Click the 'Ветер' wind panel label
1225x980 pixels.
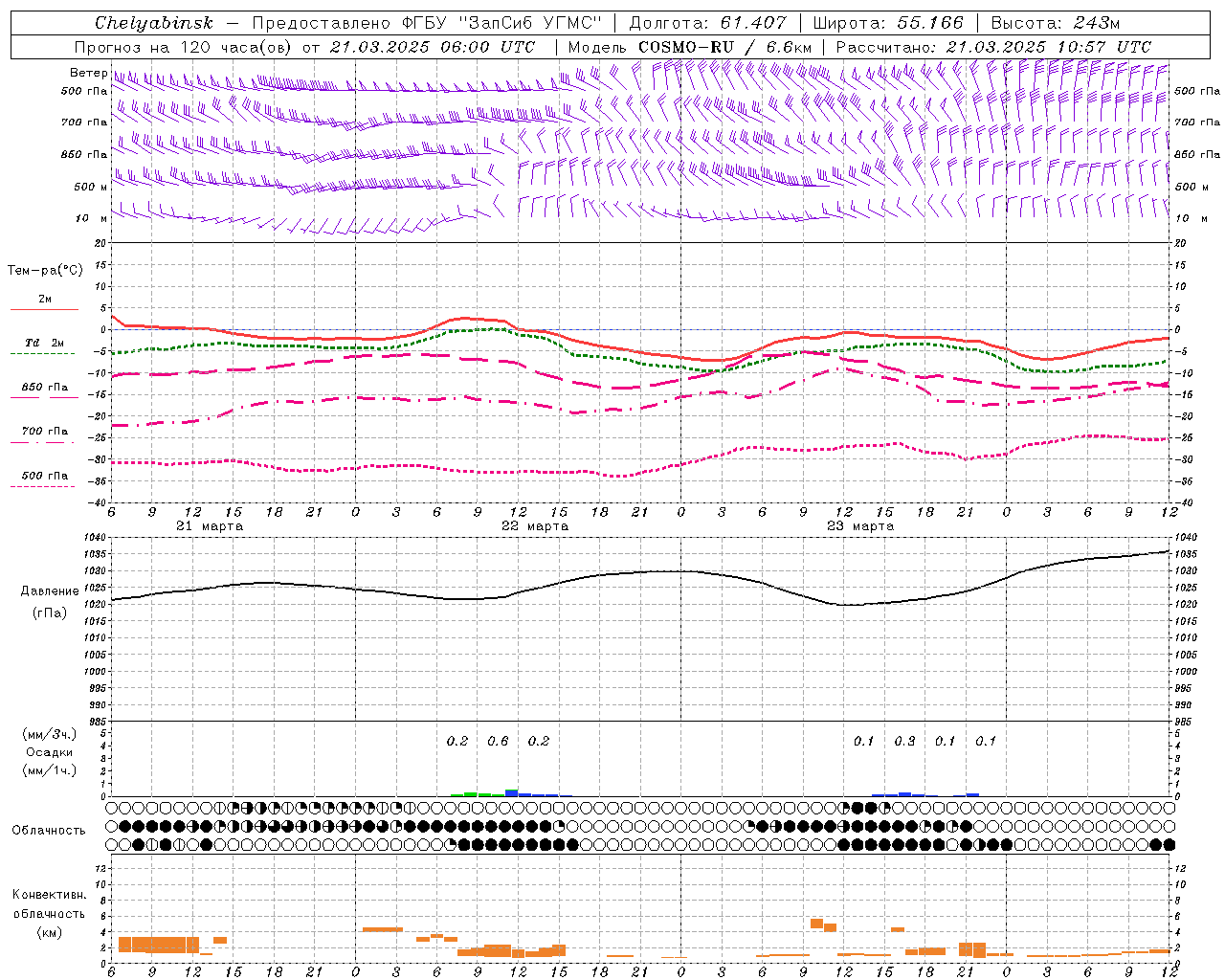pos(89,73)
